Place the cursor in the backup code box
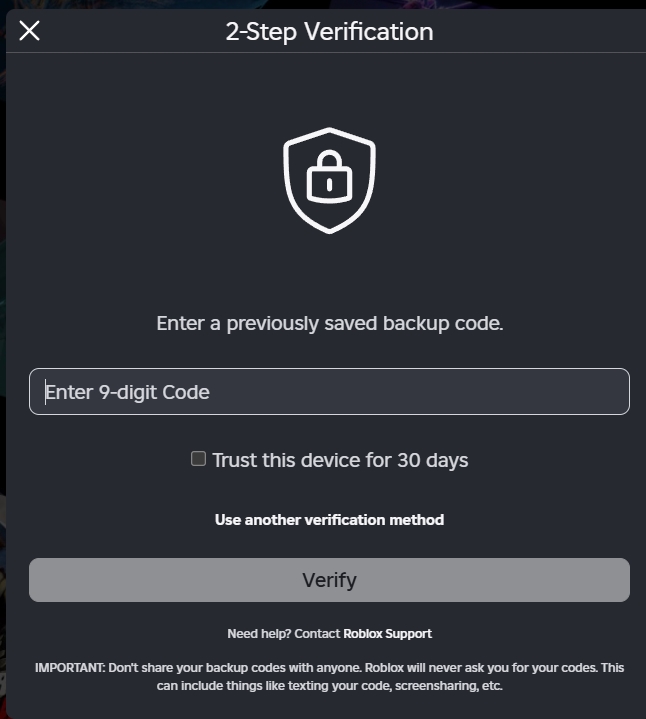This screenshot has width=646, height=719. tap(329, 392)
